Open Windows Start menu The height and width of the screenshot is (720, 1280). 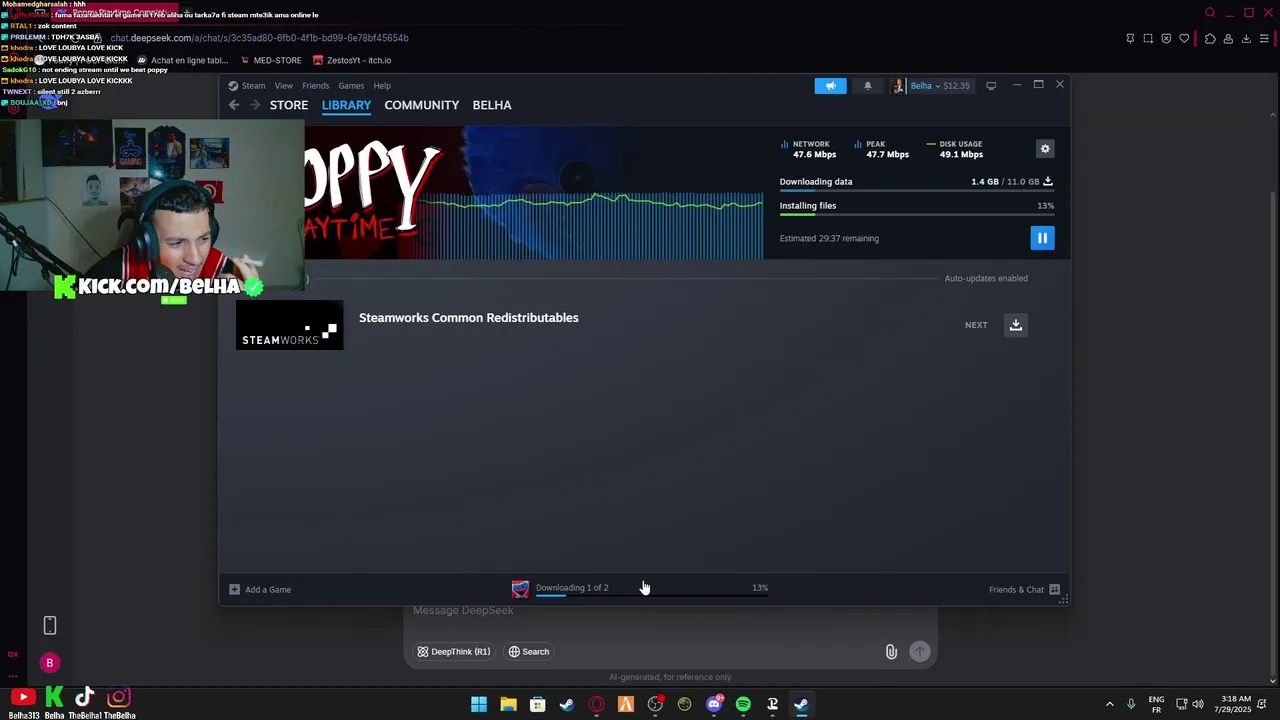click(x=479, y=705)
